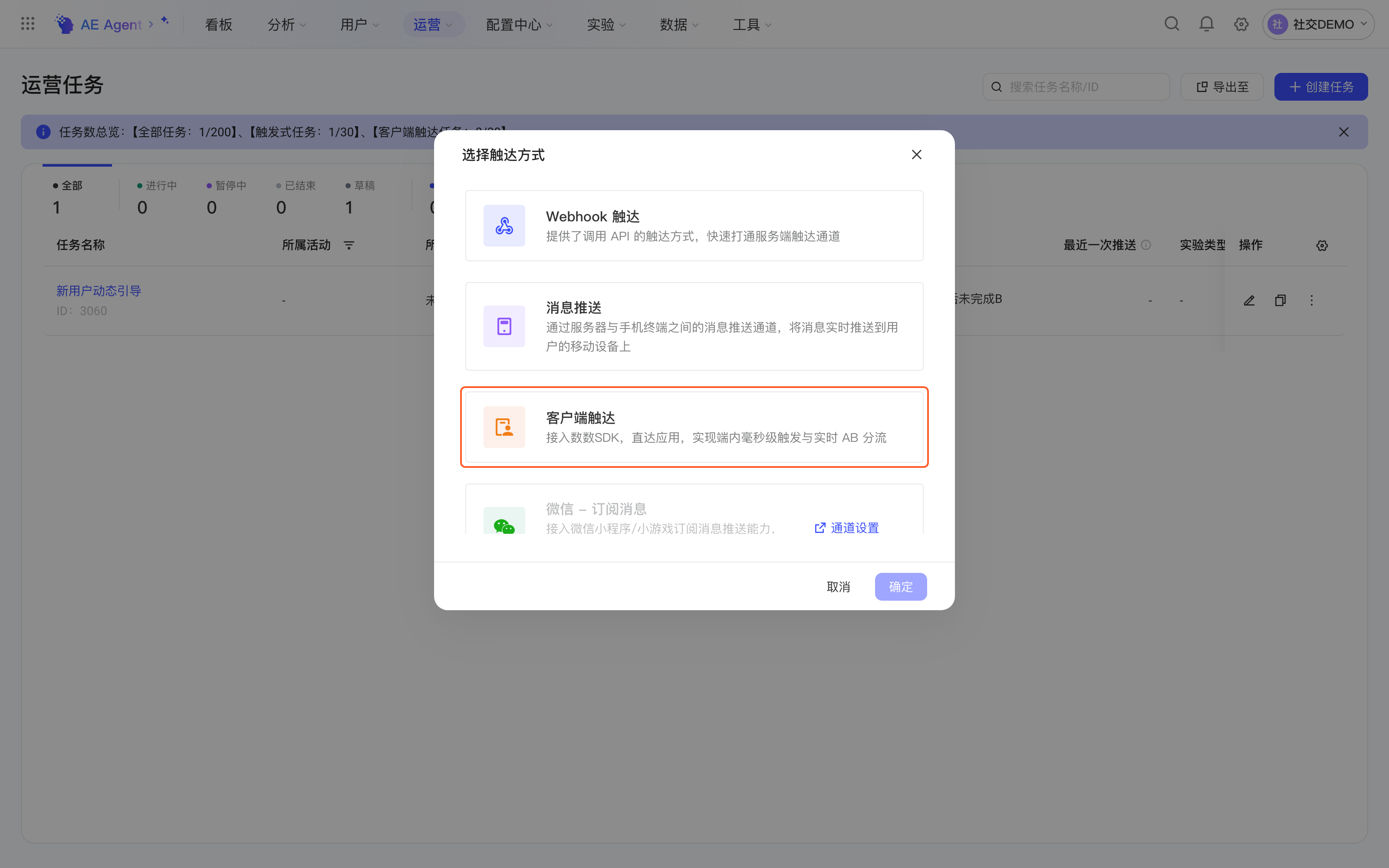The image size is (1389, 868).
Task: Open table column settings gear
Action: [x=1322, y=245]
